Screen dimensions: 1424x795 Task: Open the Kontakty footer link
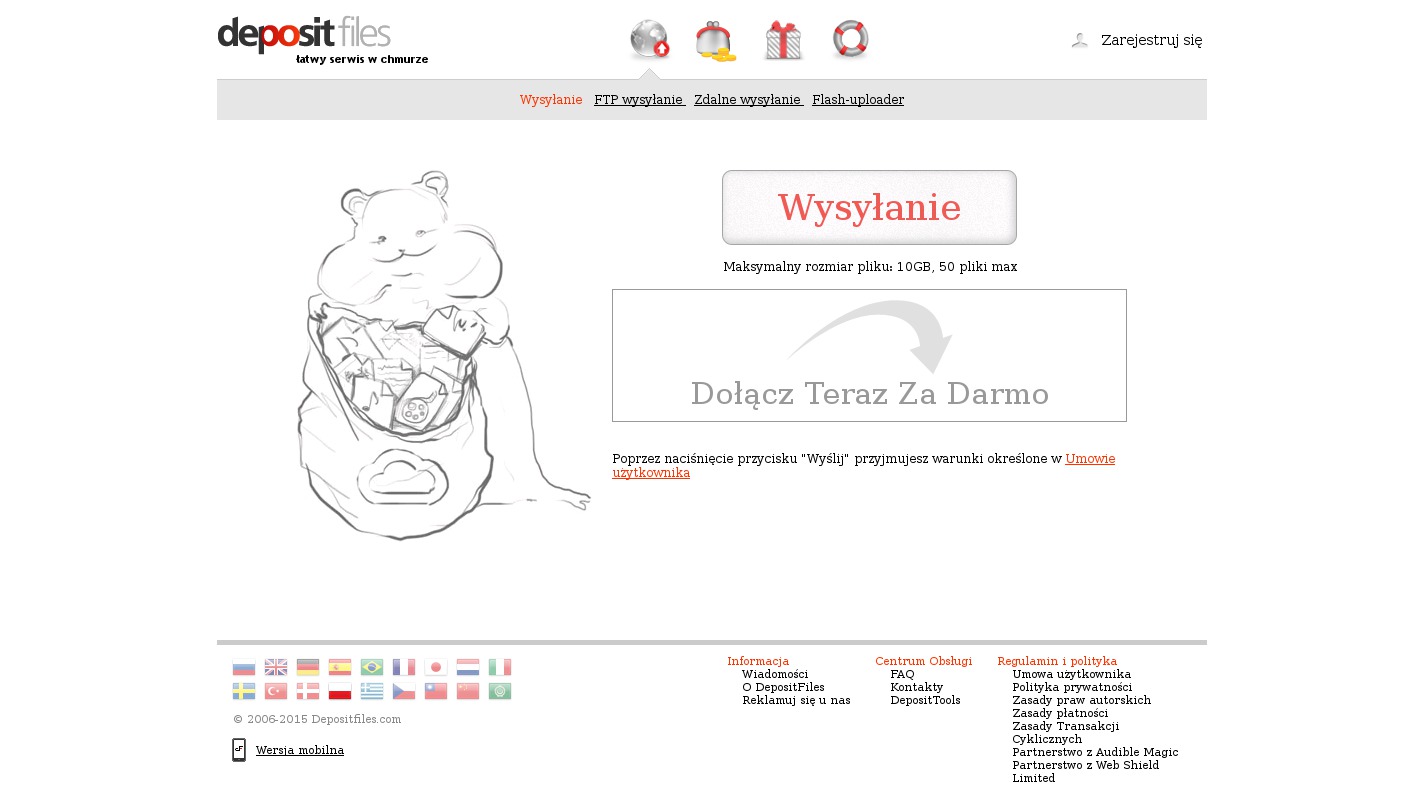tap(917, 687)
